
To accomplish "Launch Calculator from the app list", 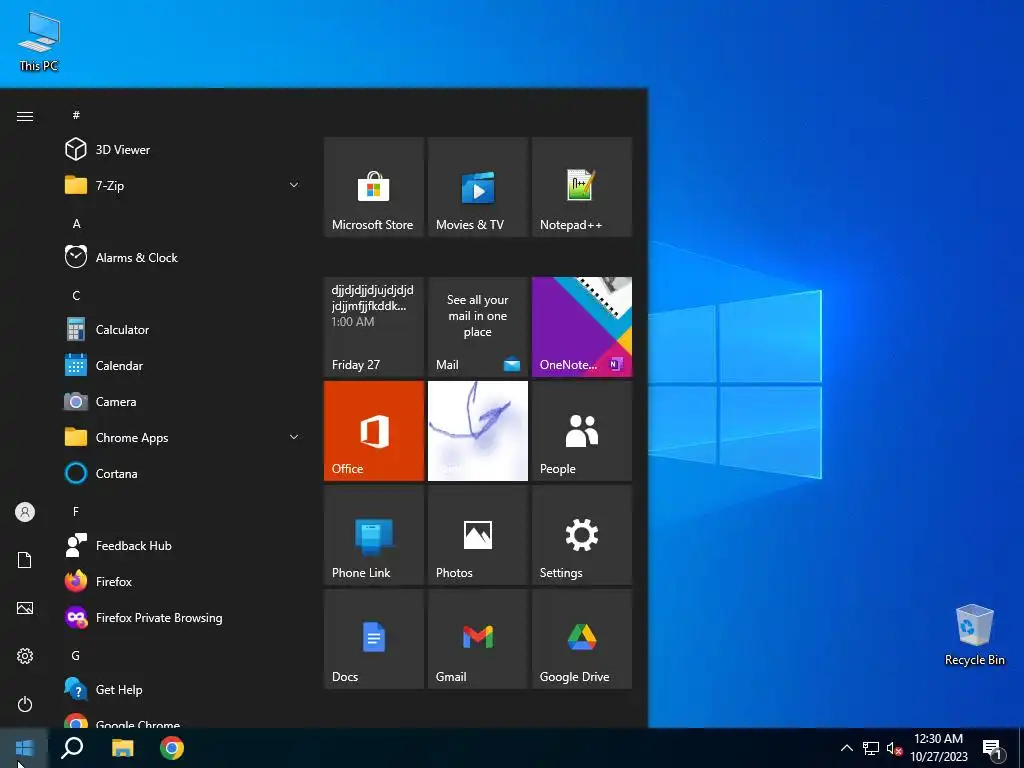I will (182, 330).
